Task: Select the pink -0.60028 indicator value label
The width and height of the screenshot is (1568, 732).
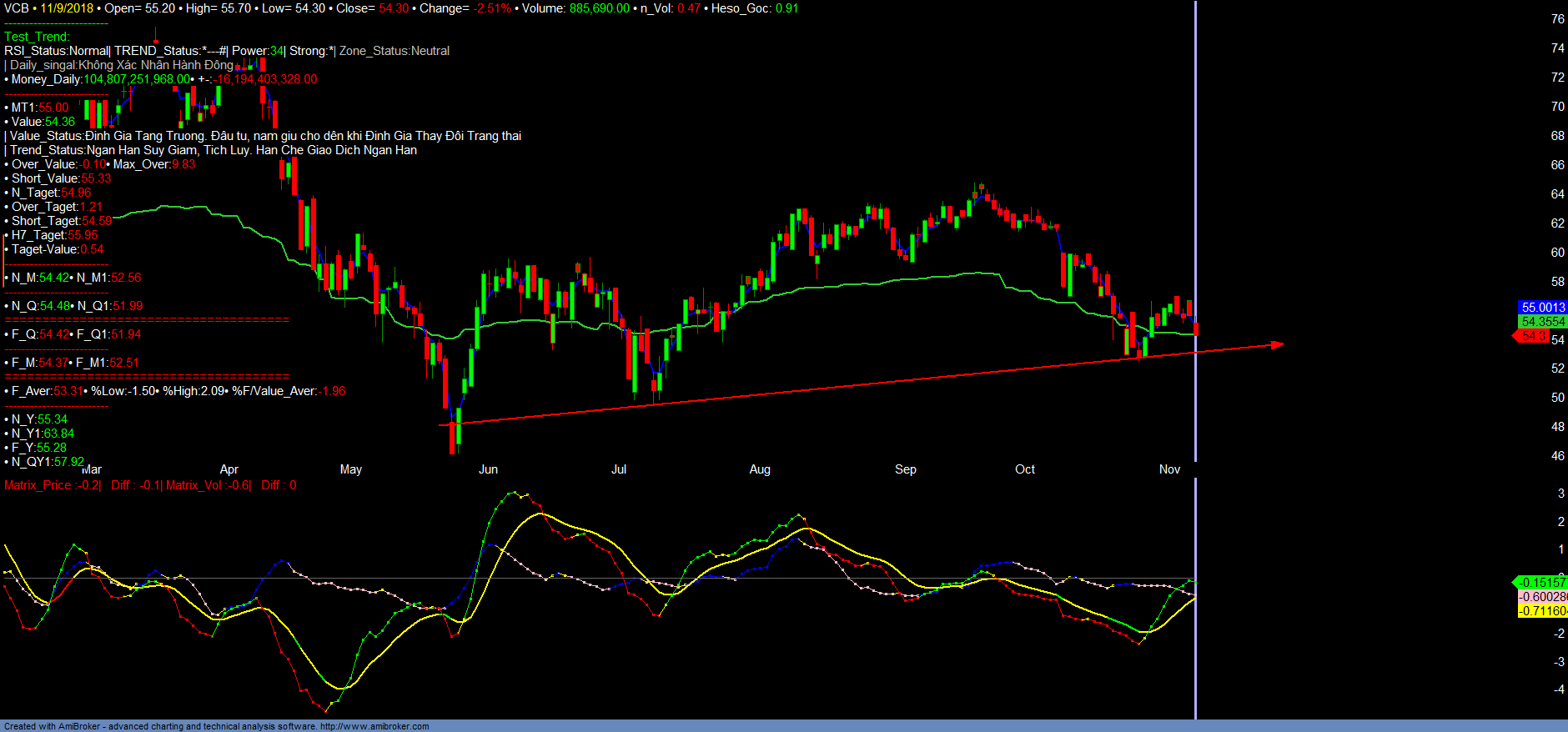Action: (x=1541, y=597)
